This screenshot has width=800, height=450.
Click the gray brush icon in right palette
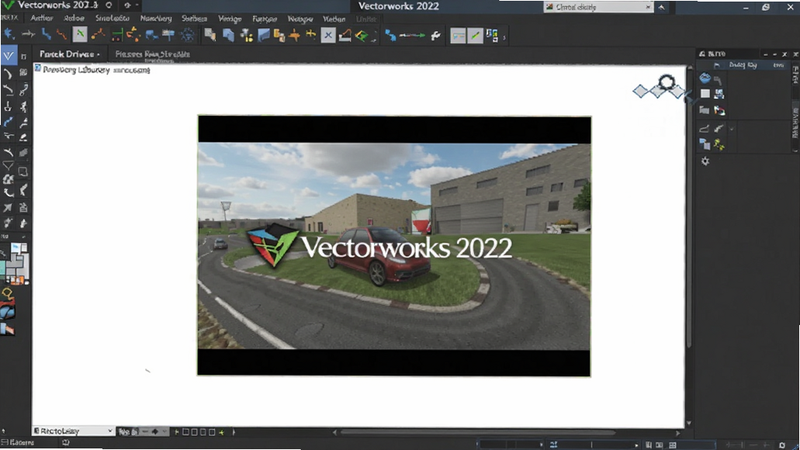pyautogui.click(x=719, y=129)
